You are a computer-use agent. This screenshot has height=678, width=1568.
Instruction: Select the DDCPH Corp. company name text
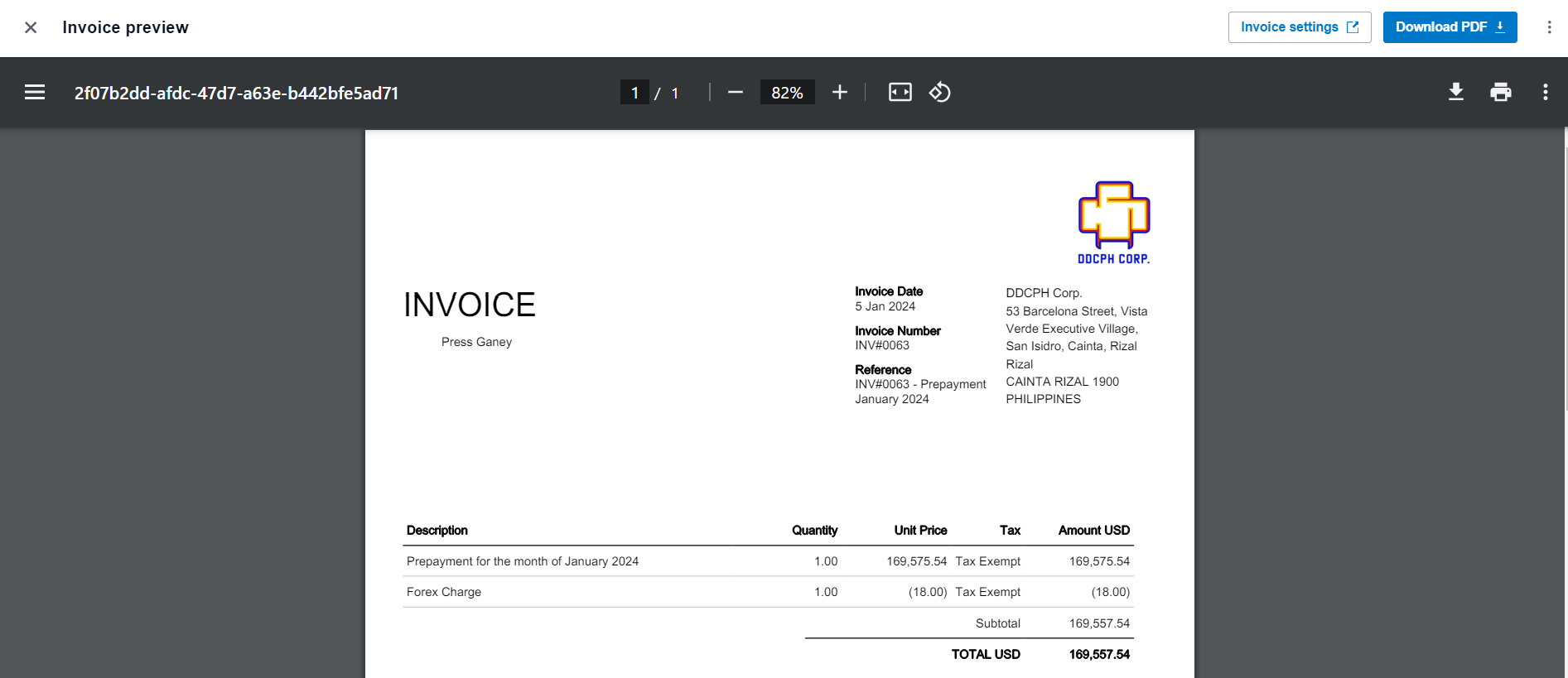click(x=1044, y=293)
